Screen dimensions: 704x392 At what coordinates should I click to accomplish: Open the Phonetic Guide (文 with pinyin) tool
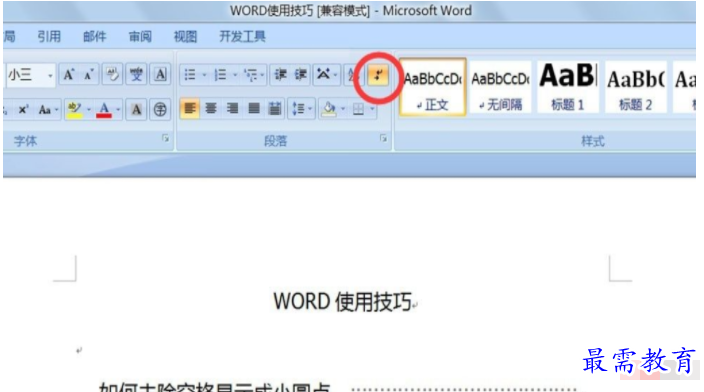(x=136, y=75)
